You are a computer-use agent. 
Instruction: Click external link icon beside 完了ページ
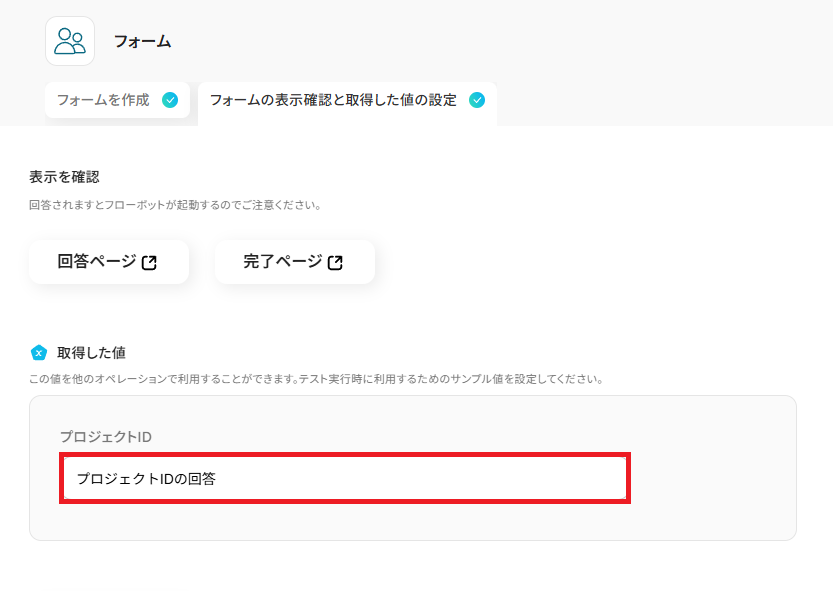click(335, 263)
